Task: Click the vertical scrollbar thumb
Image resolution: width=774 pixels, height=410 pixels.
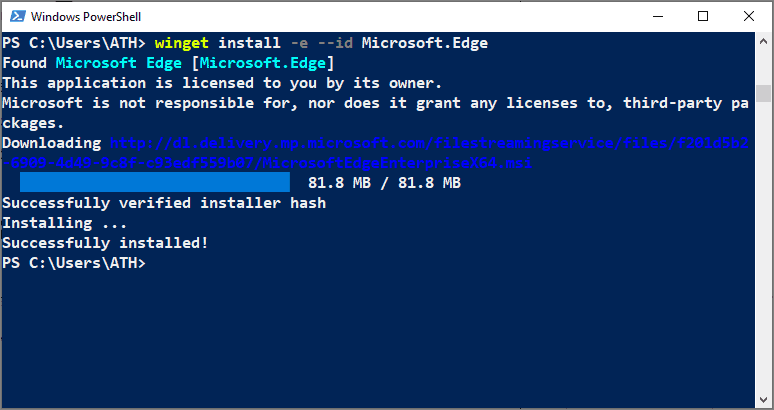Action: pos(764,93)
